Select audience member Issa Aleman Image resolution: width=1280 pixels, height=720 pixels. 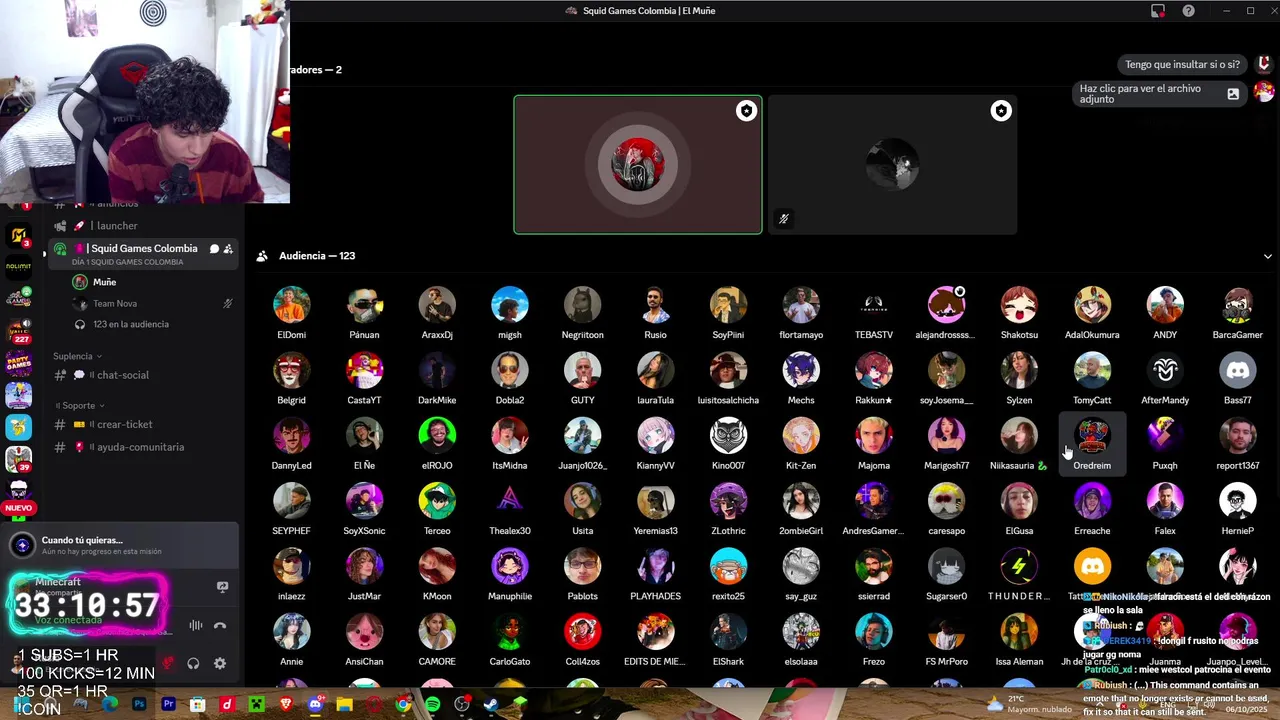pyautogui.click(x=1019, y=641)
